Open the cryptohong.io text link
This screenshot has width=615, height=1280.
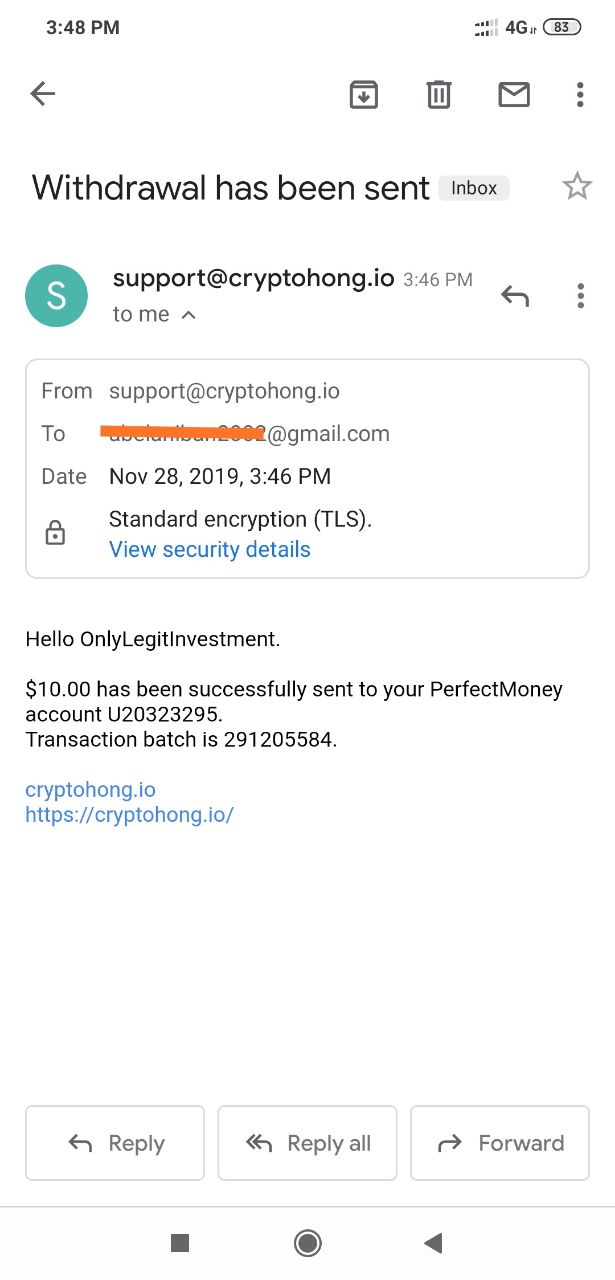(x=90, y=789)
